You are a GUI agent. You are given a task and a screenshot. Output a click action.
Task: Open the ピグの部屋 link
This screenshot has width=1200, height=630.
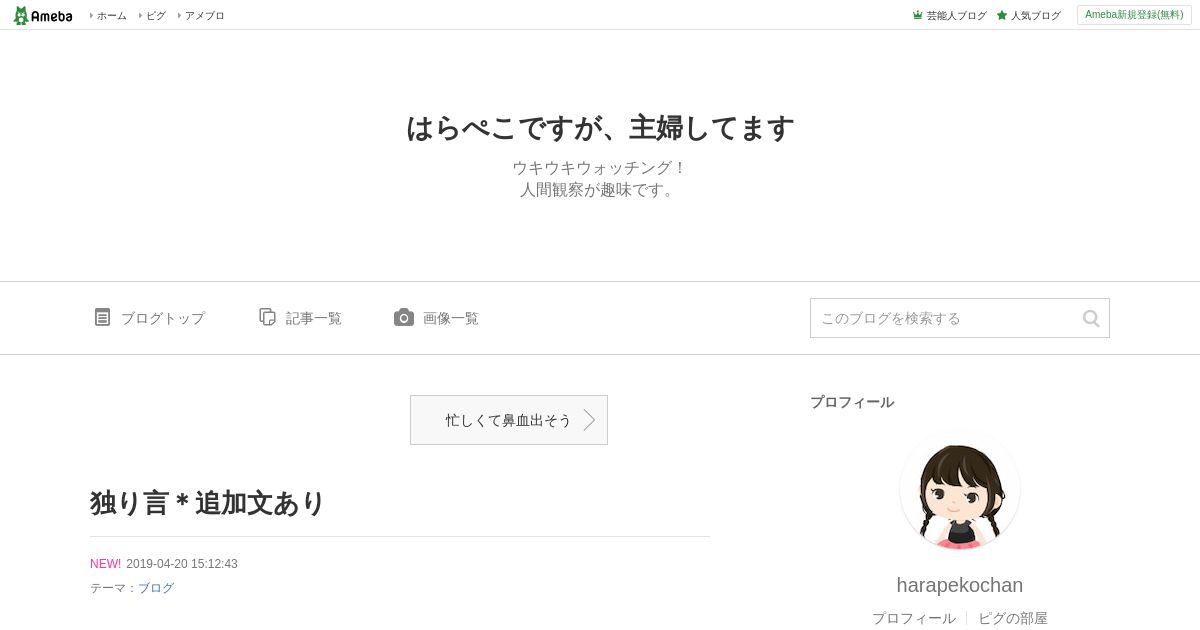pos(1013,618)
